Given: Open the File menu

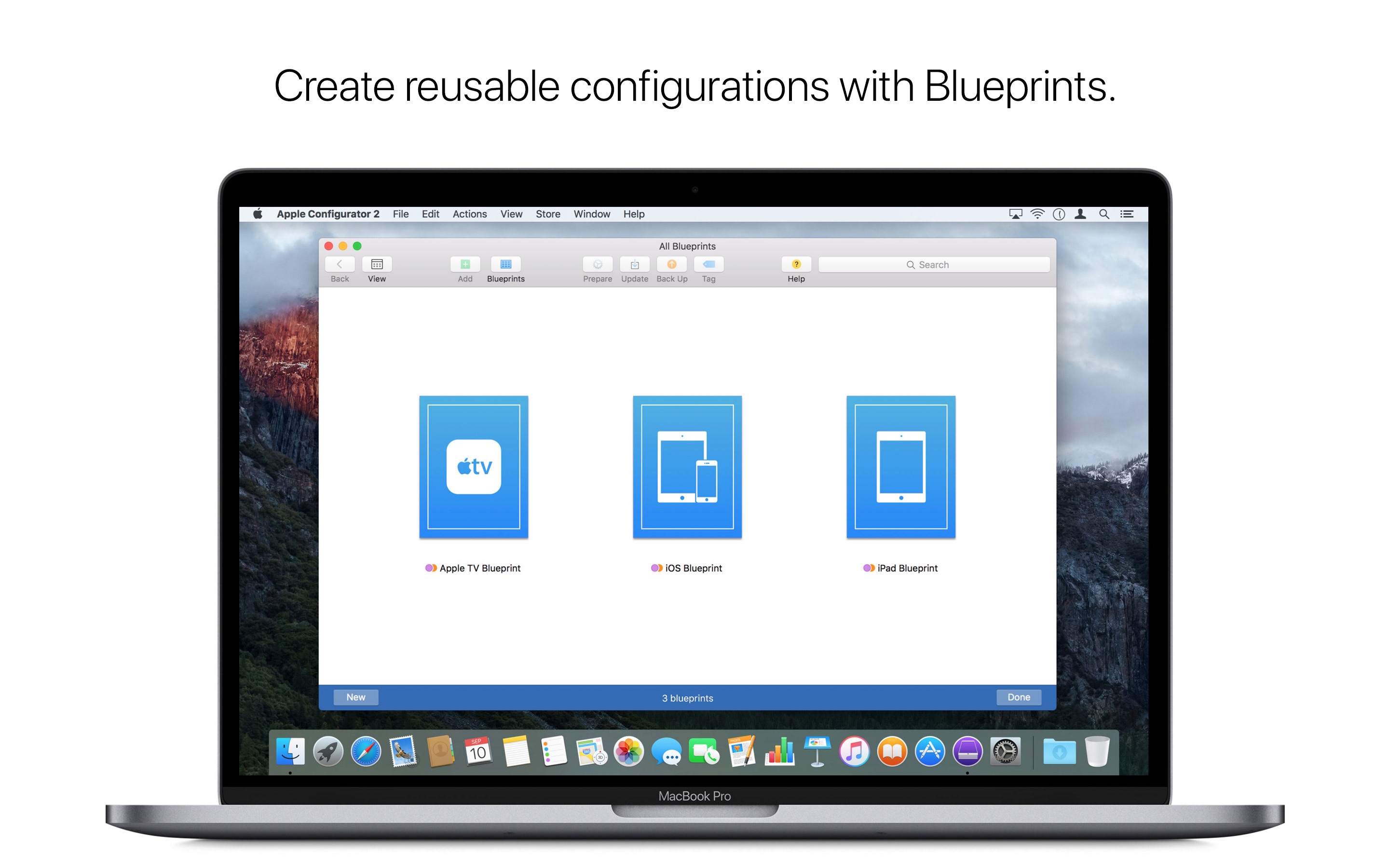Looking at the screenshot, I should click(401, 214).
